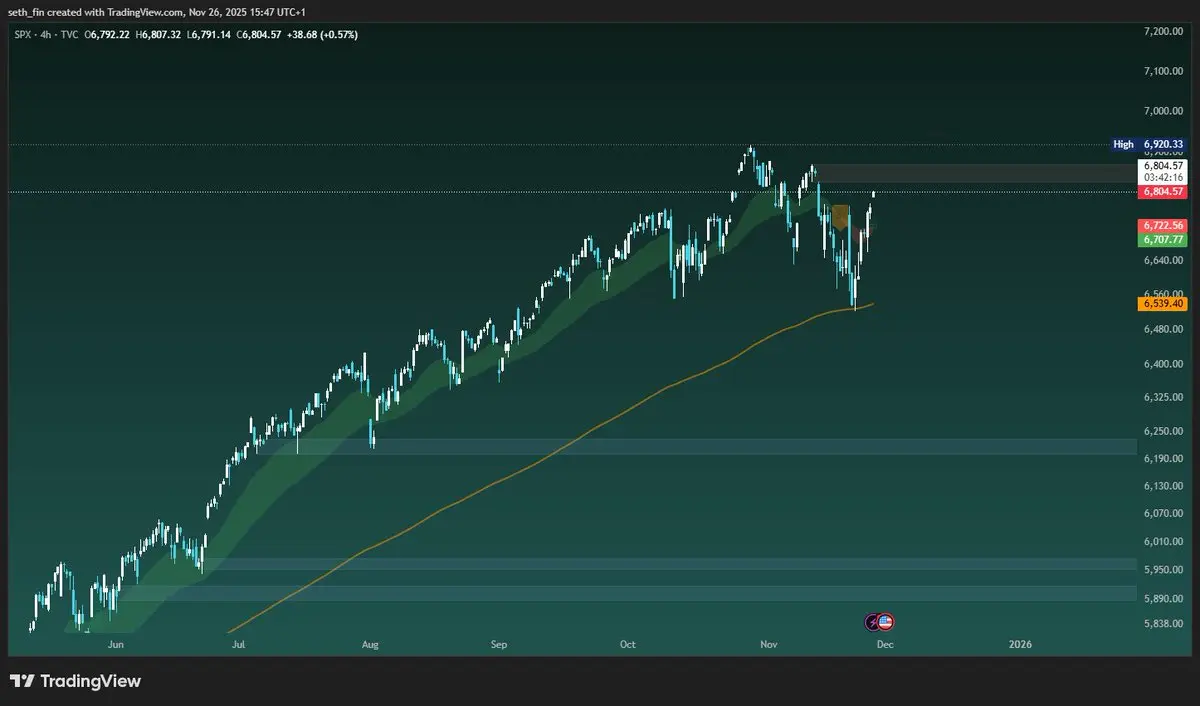Viewport: 1200px width, 706px height.
Task: Click the Oct label on time axis
Action: 627,645
